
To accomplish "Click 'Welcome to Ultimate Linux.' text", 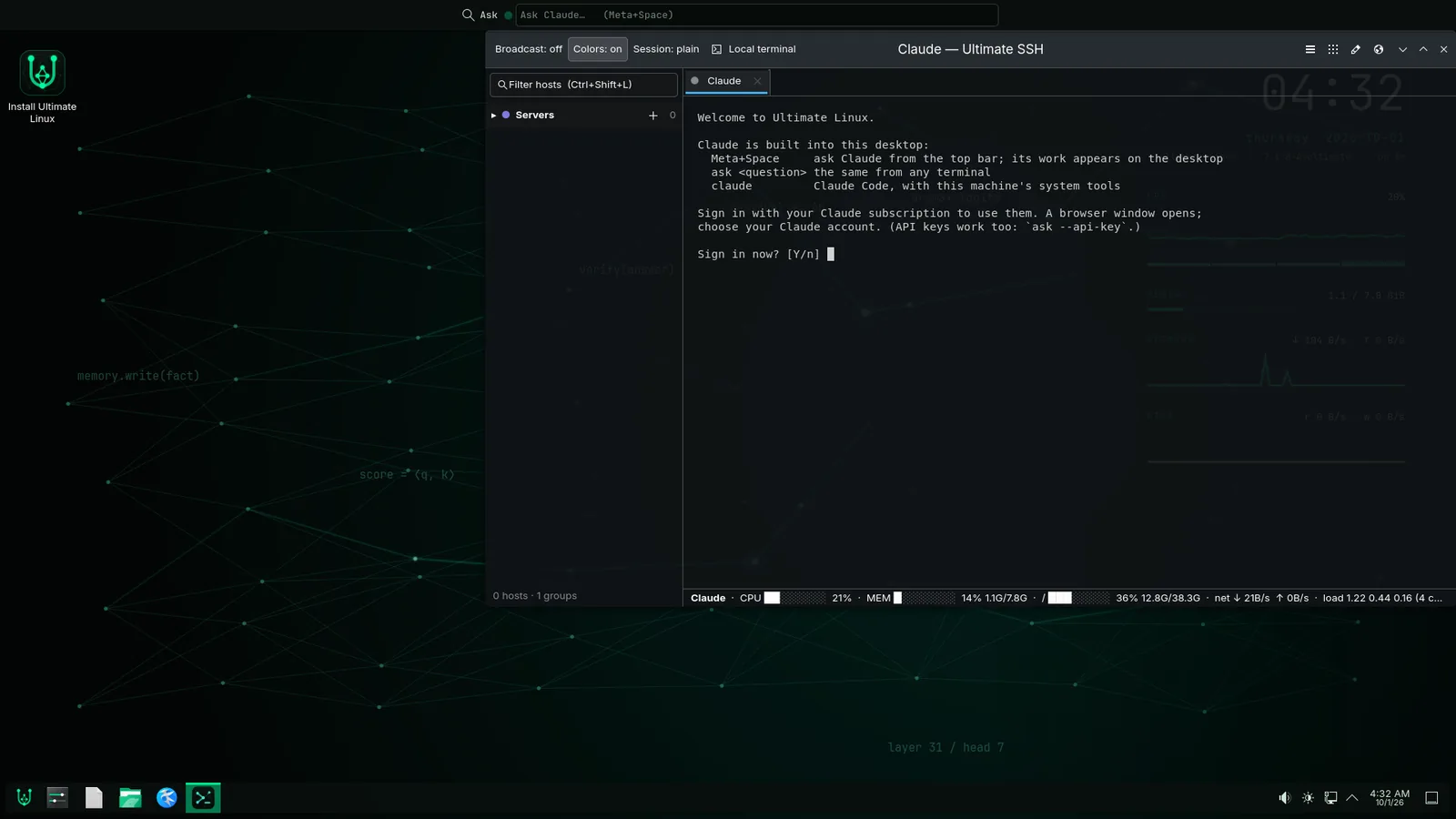I will click(785, 117).
